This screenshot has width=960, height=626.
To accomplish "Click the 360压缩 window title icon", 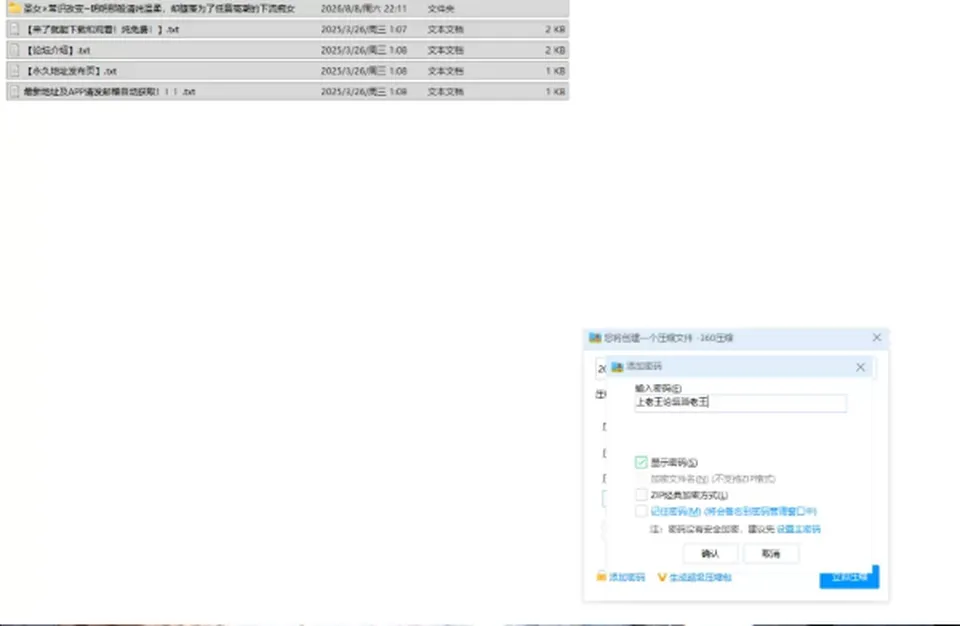I will tap(594, 338).
